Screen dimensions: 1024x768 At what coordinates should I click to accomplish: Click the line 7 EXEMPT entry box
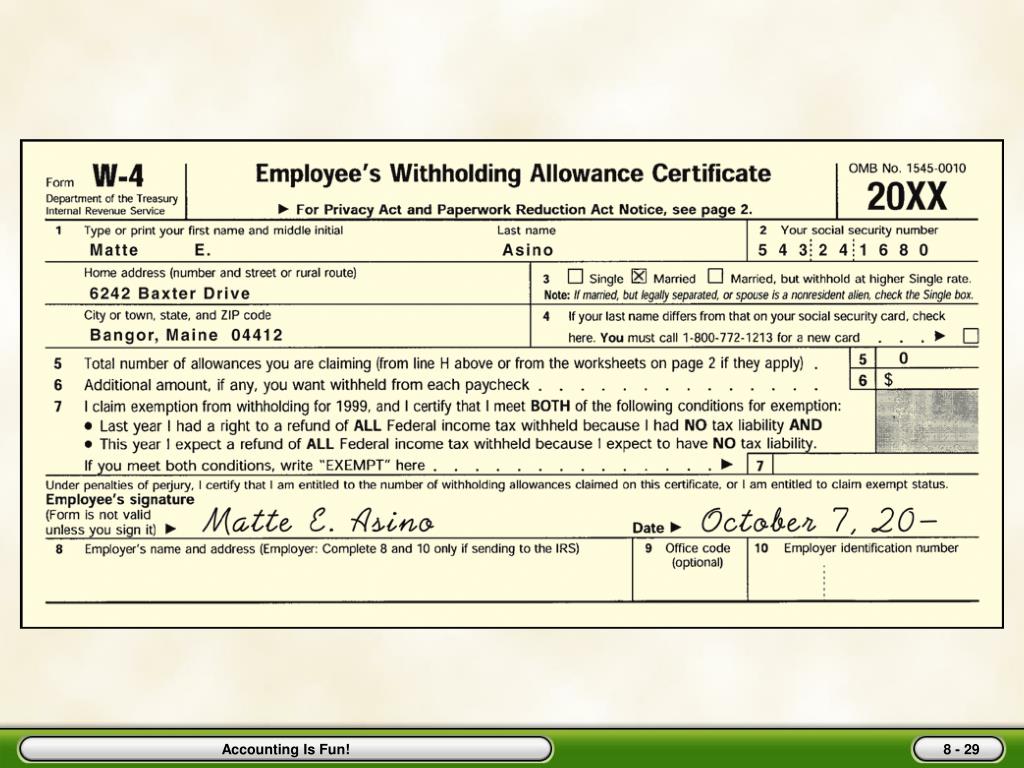876,465
